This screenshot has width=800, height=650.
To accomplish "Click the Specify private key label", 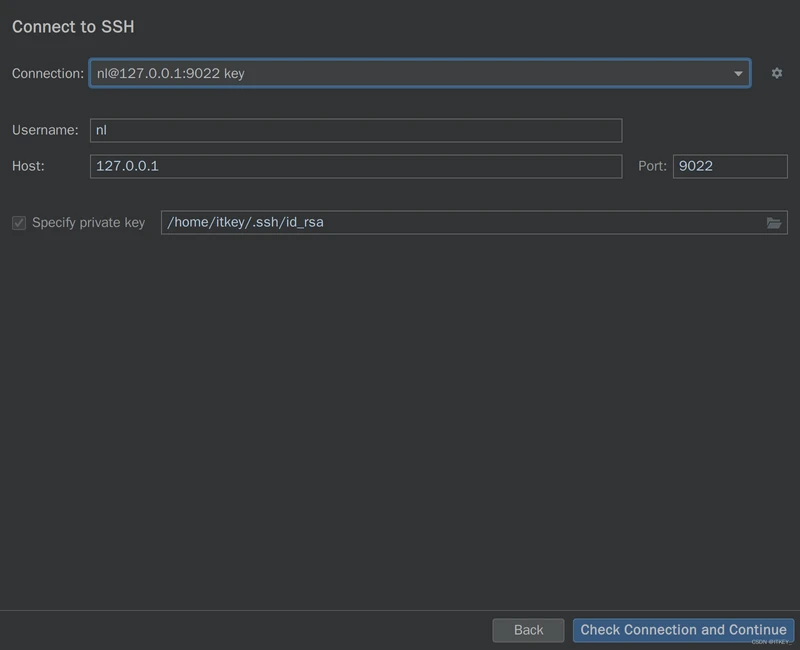I will click(88, 222).
